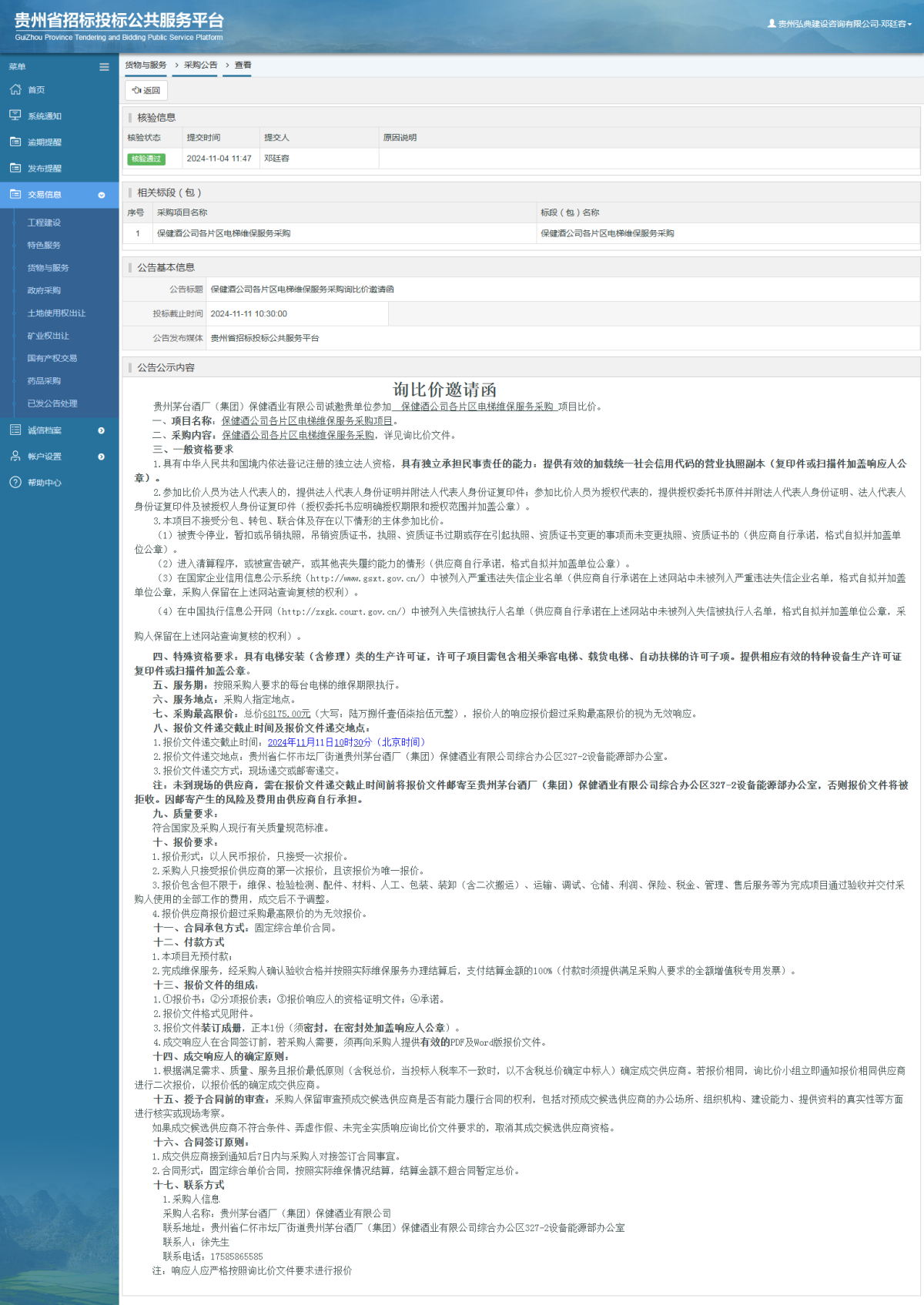Collapse the 交易信息 menu chevron

click(101, 195)
